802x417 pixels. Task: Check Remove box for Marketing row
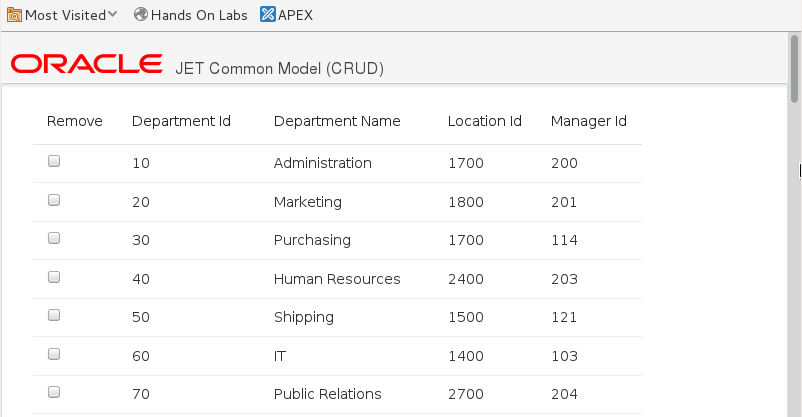point(54,200)
